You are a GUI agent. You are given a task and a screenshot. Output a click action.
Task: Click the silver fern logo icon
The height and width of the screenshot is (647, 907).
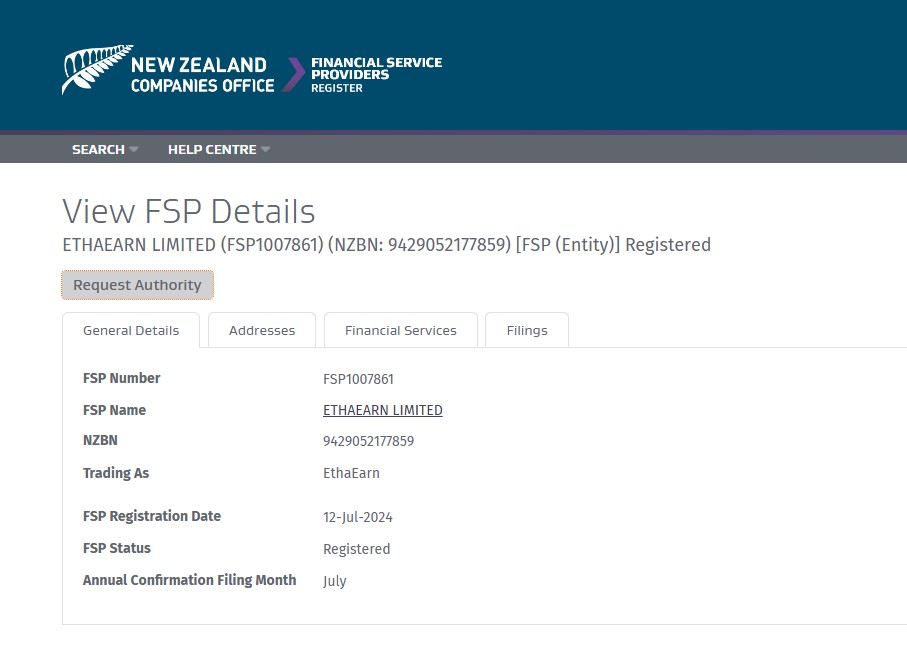97,69
